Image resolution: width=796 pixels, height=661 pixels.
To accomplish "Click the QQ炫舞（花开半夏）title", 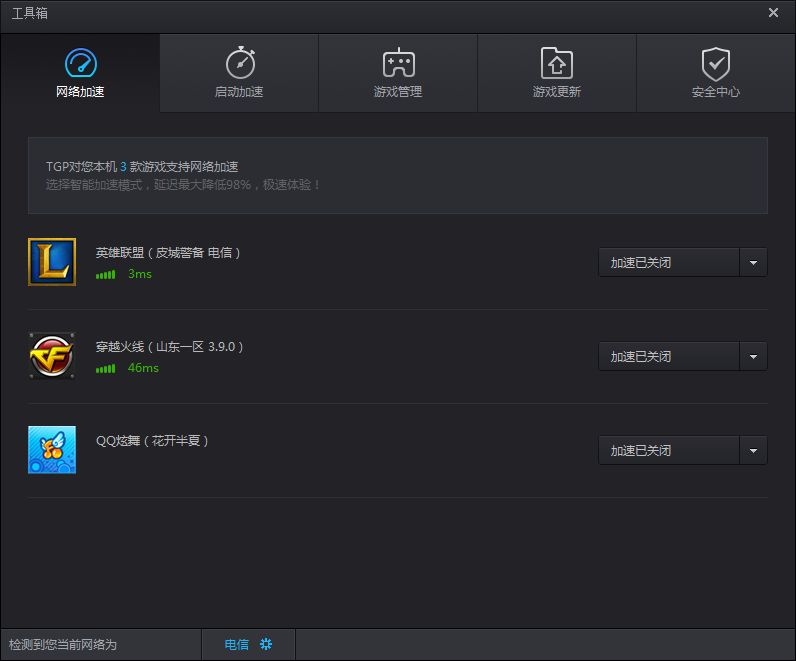I will 152,441.
